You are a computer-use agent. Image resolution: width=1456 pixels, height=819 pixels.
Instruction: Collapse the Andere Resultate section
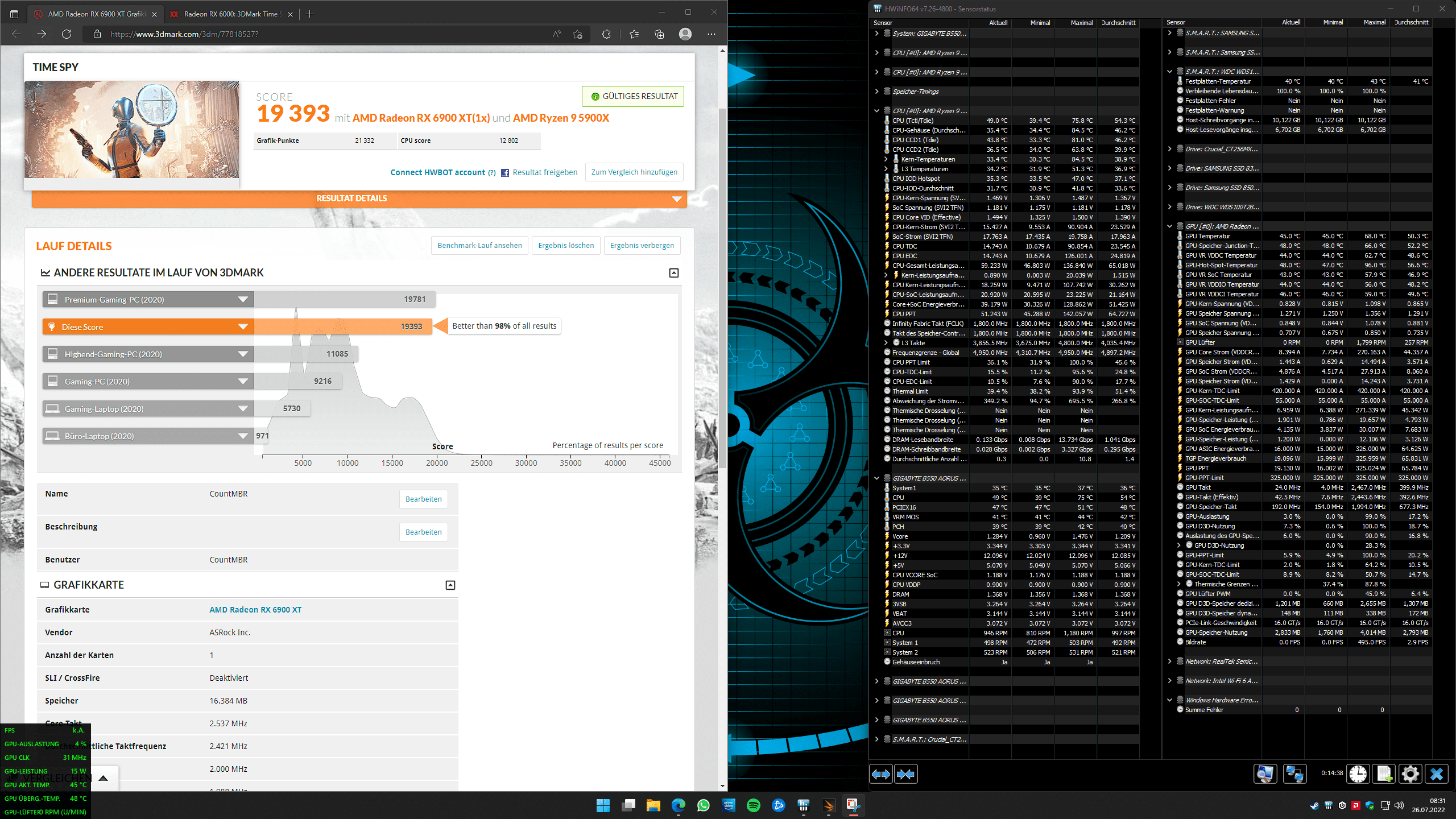(673, 273)
